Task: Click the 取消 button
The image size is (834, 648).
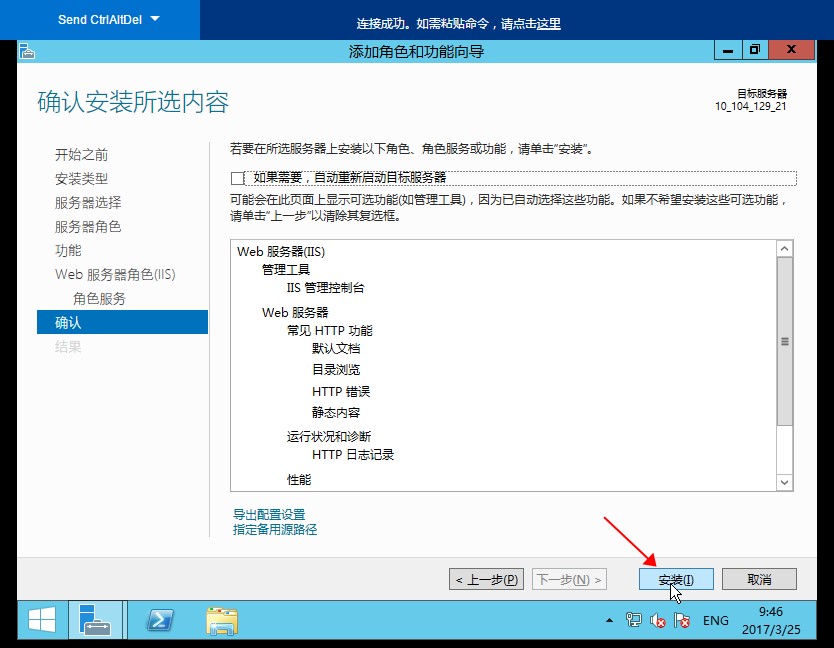Action: (x=759, y=579)
